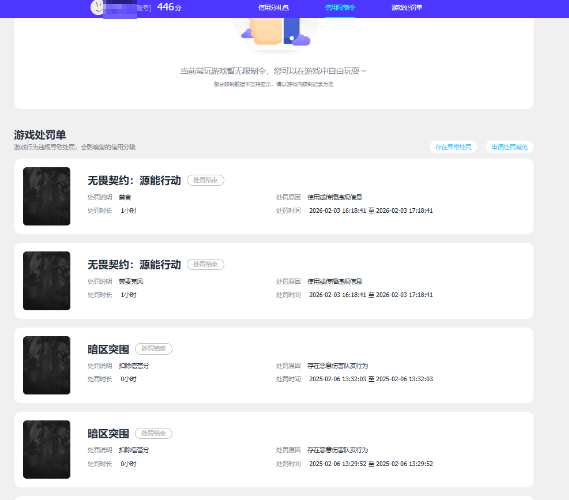This screenshot has height=500, width=569.
Task: Click status badge on second 无畏契约 record
Action: point(205,265)
